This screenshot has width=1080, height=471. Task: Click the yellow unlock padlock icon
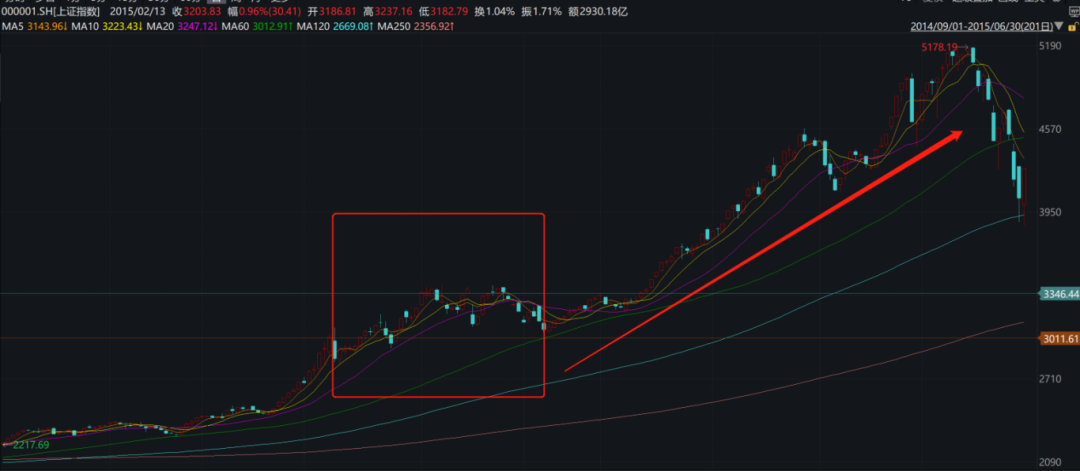(x=1073, y=27)
